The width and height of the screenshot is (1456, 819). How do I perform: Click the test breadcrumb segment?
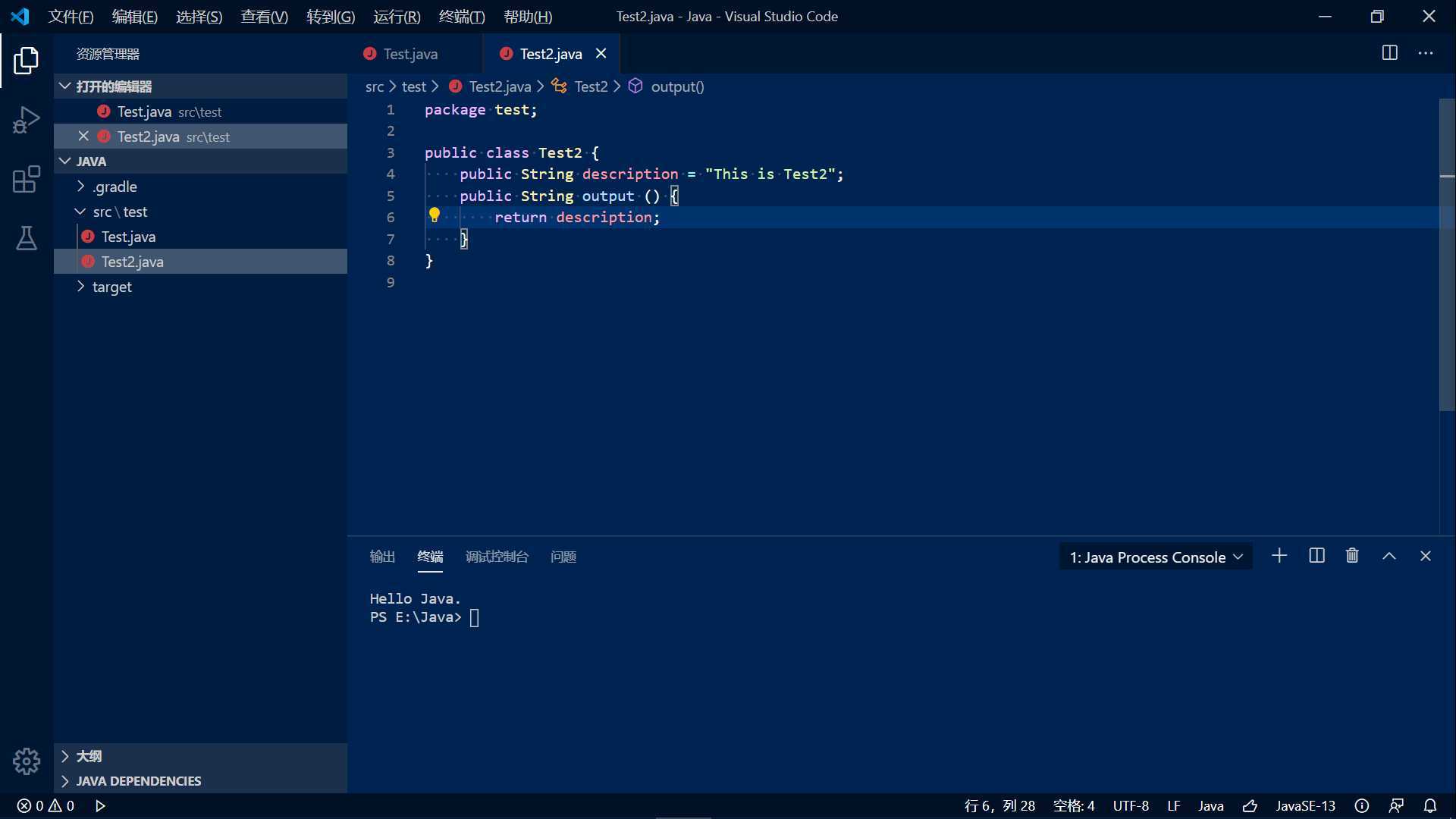click(x=413, y=86)
